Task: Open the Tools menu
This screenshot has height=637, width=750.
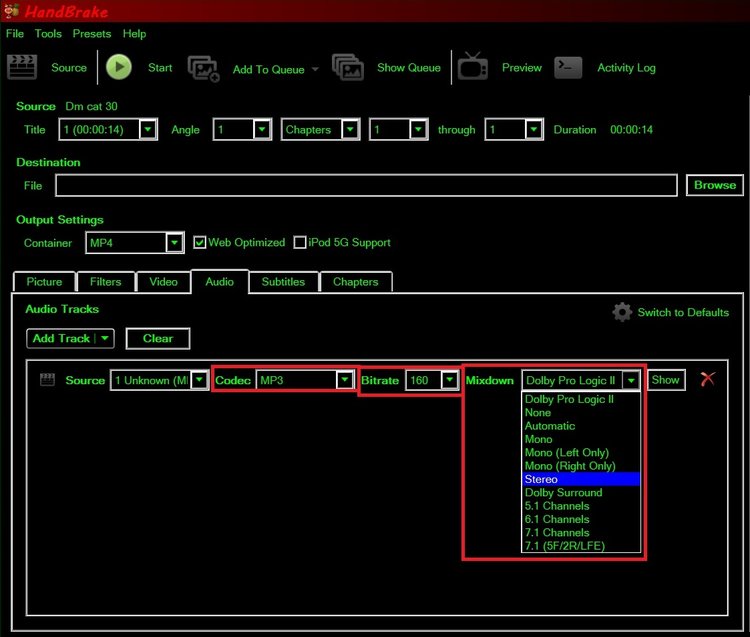Action: [48, 33]
